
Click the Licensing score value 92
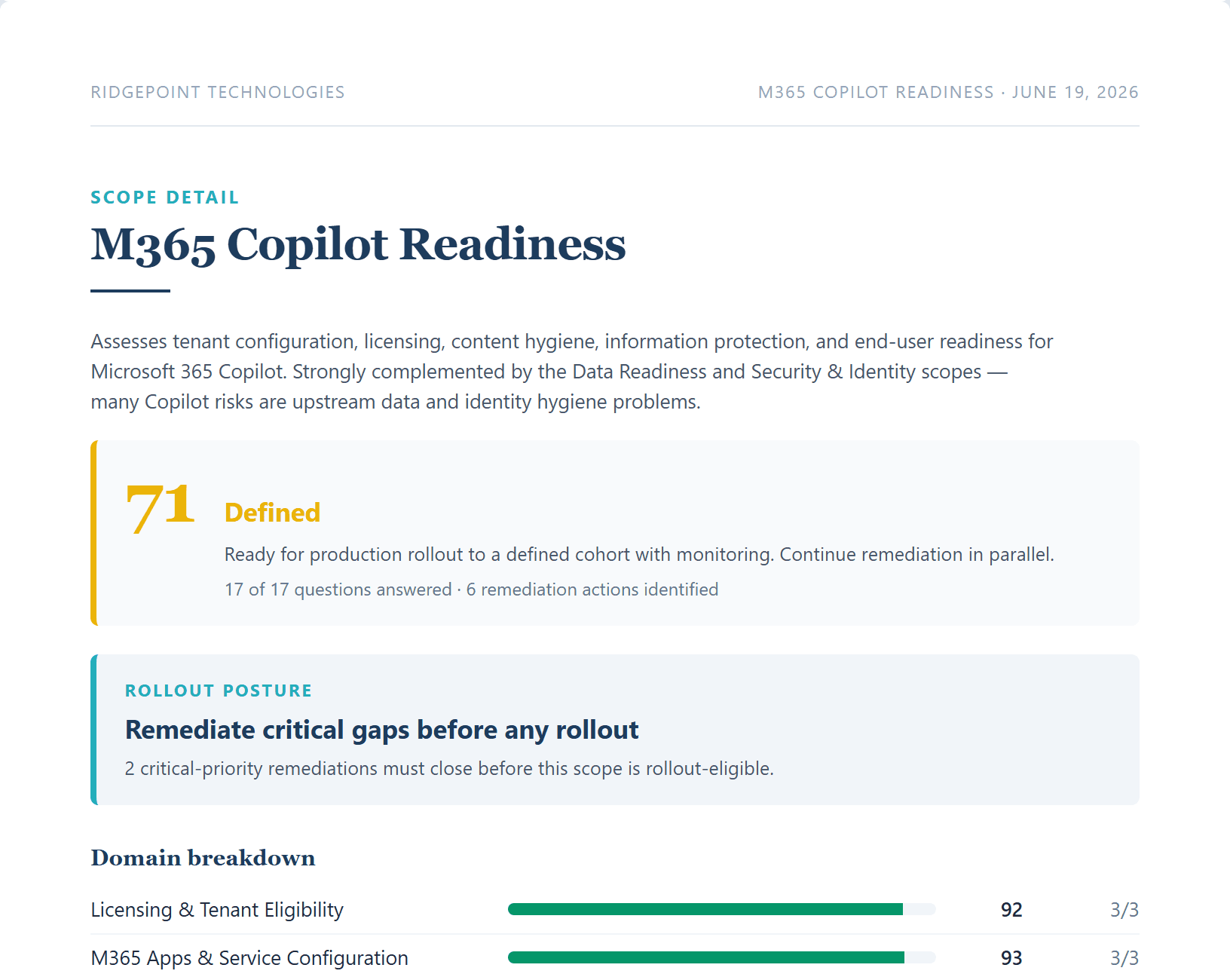[x=1011, y=910]
